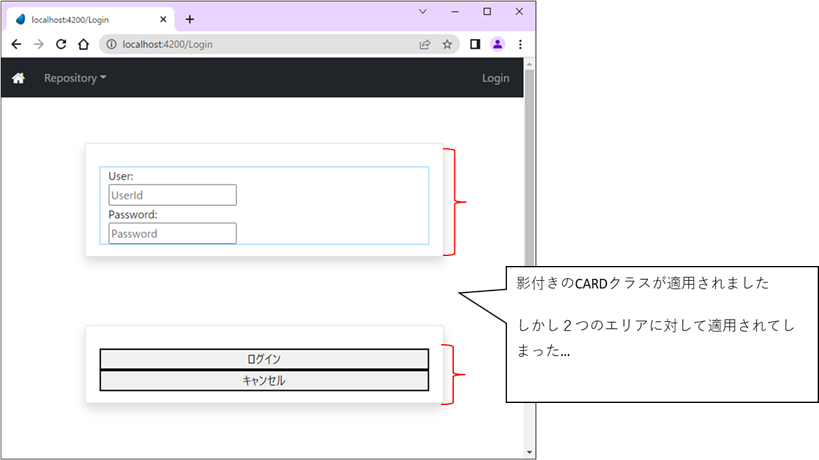Open the browser side panel
The height and width of the screenshot is (460, 819).
(475, 44)
